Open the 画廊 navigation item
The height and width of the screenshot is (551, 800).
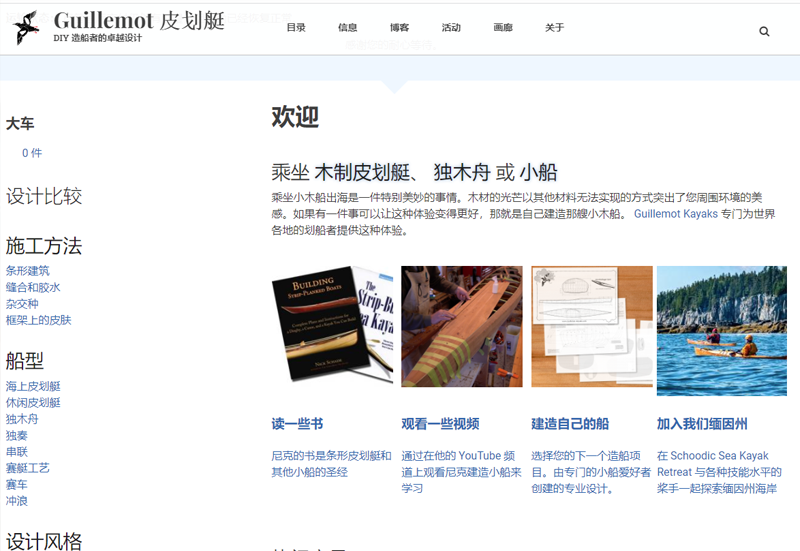[x=503, y=28]
